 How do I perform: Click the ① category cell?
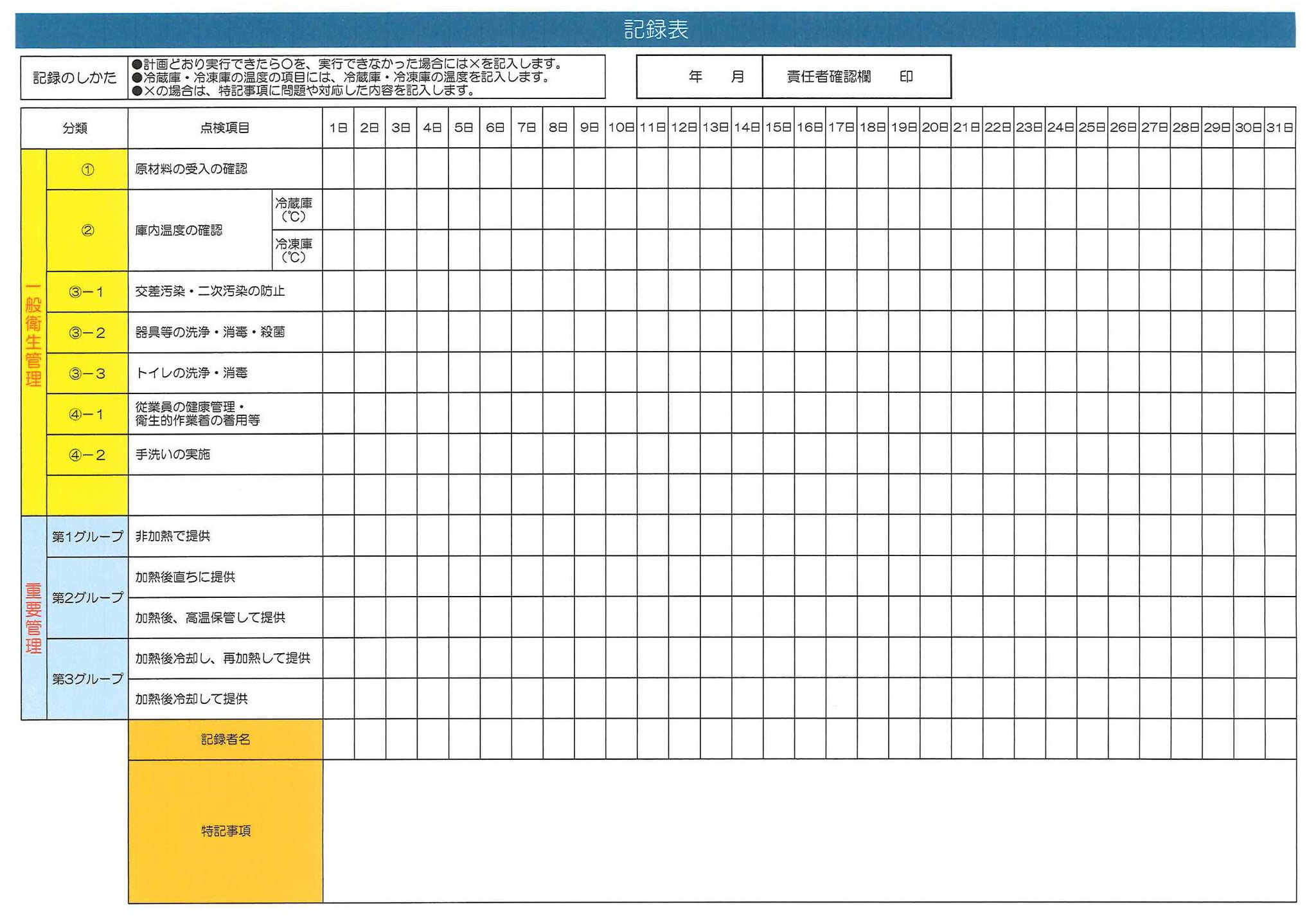coord(87,169)
